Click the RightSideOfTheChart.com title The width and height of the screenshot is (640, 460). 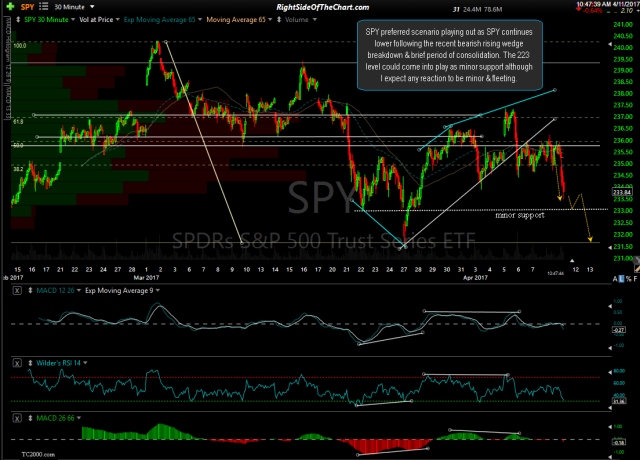322,7
